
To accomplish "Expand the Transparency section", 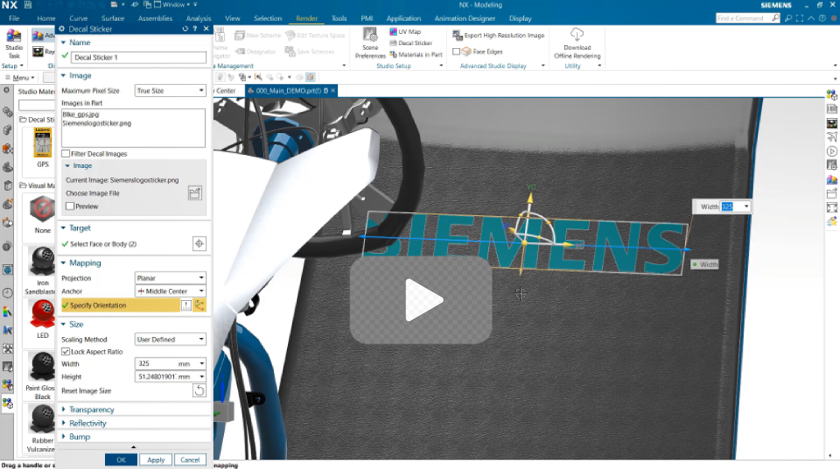I will coord(92,410).
